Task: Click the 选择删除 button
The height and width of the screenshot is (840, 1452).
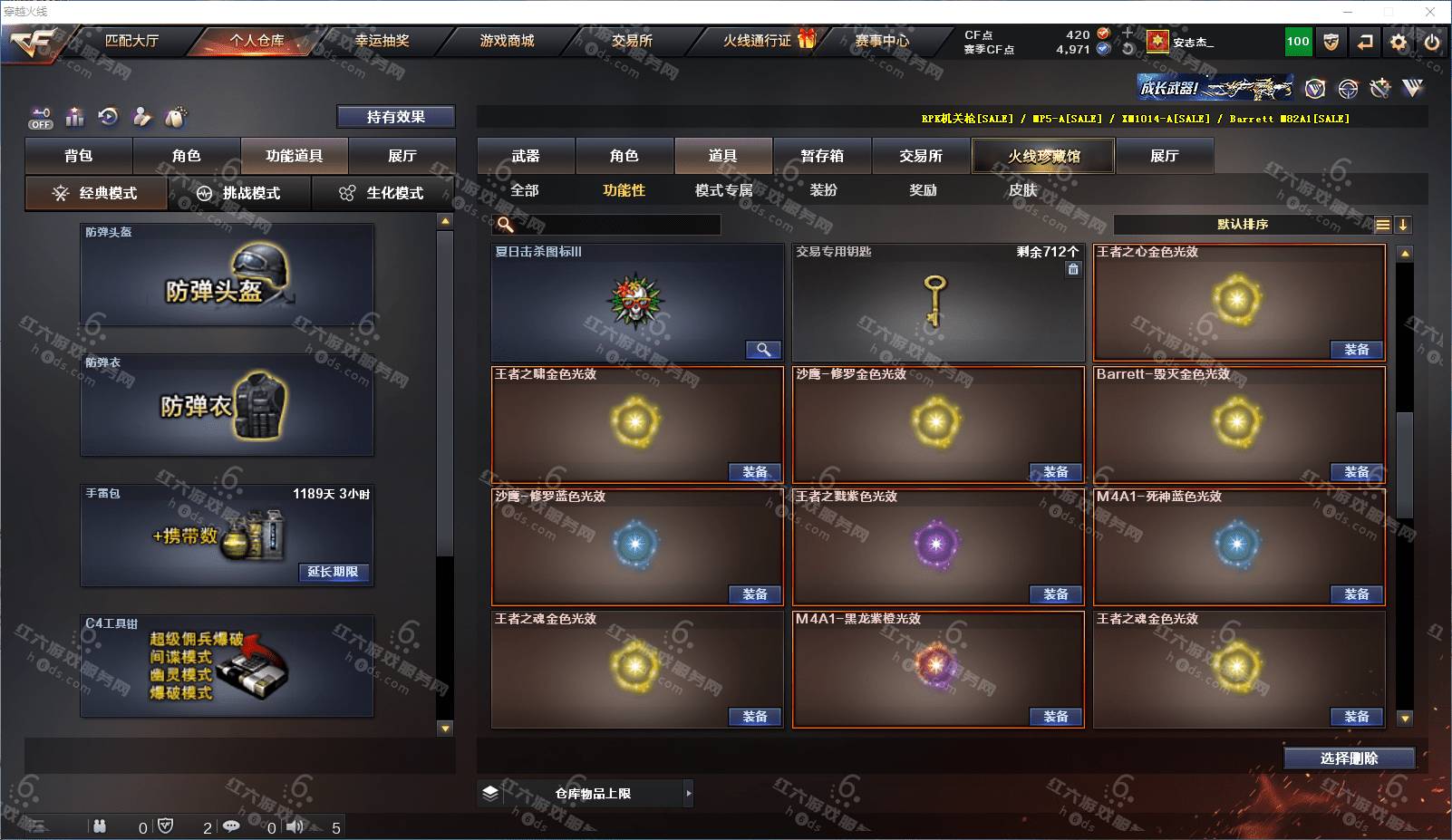Action: [1349, 758]
